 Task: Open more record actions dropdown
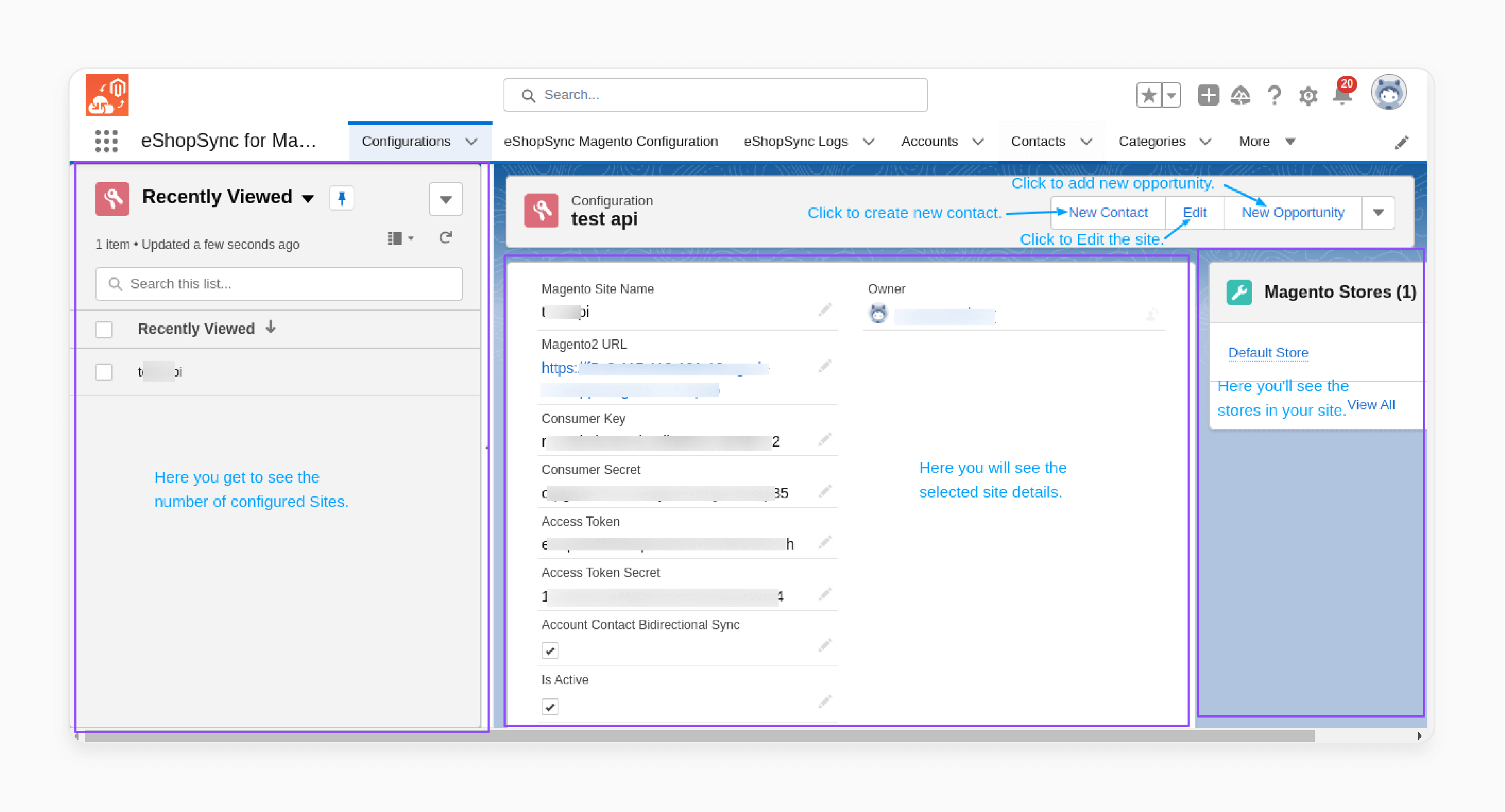coord(1378,212)
